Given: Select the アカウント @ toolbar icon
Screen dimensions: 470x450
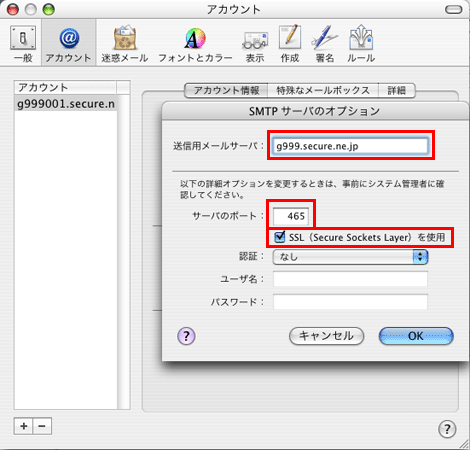Looking at the screenshot, I should [x=69, y=44].
